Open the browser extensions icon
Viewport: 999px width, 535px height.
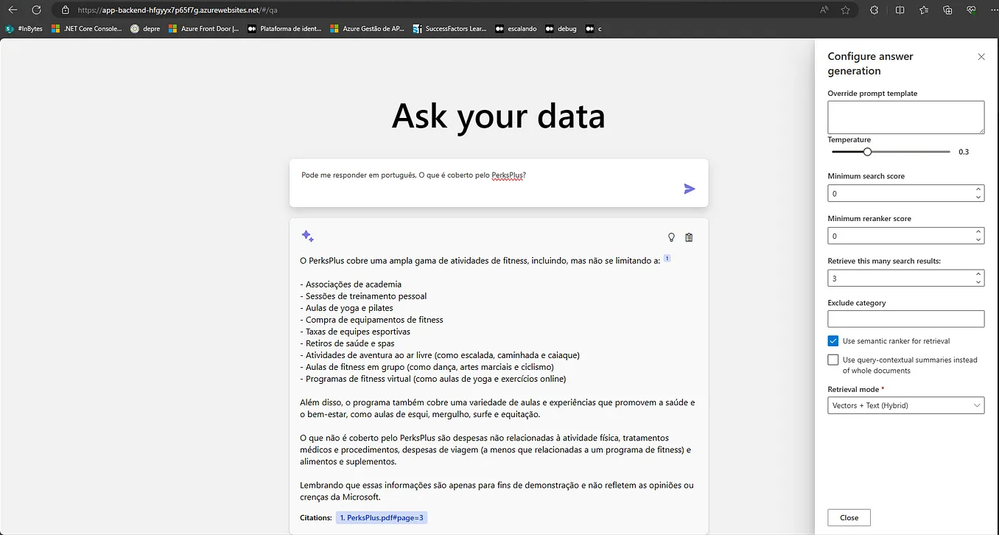pos(874,10)
